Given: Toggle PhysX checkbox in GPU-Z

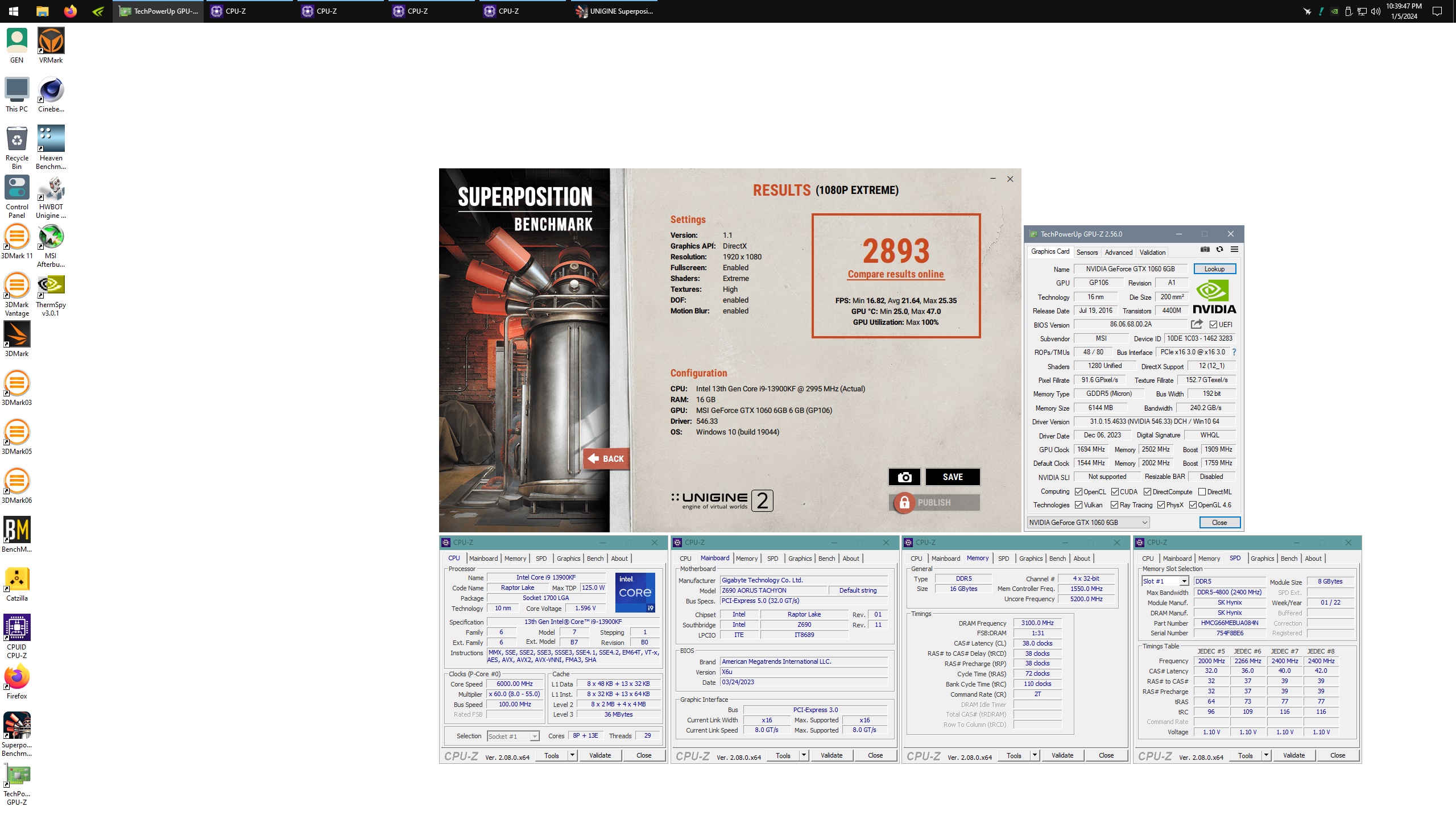Looking at the screenshot, I should click(1161, 505).
